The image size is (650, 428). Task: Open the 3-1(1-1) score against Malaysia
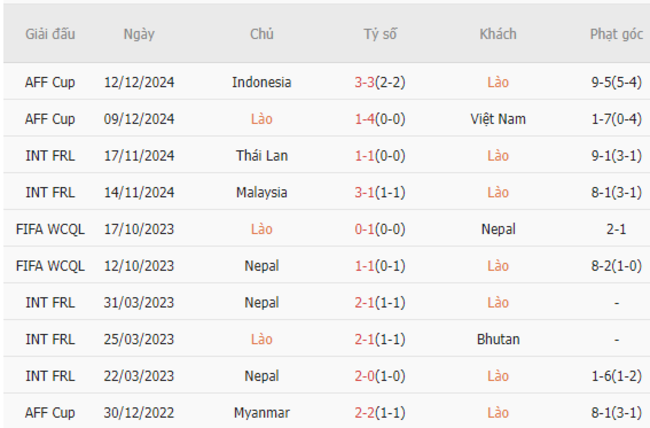pyautogui.click(x=380, y=192)
